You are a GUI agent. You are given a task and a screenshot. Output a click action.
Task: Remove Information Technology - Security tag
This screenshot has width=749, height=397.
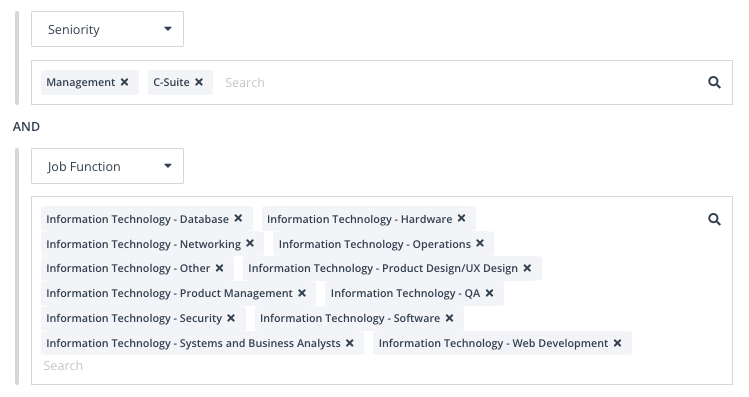[x=231, y=318]
